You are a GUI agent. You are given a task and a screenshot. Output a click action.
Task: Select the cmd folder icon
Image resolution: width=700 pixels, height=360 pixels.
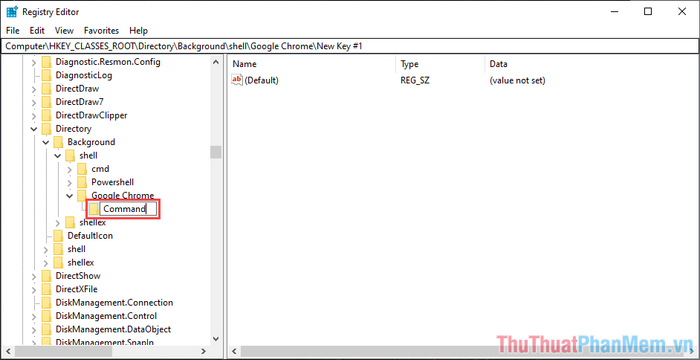[82, 169]
